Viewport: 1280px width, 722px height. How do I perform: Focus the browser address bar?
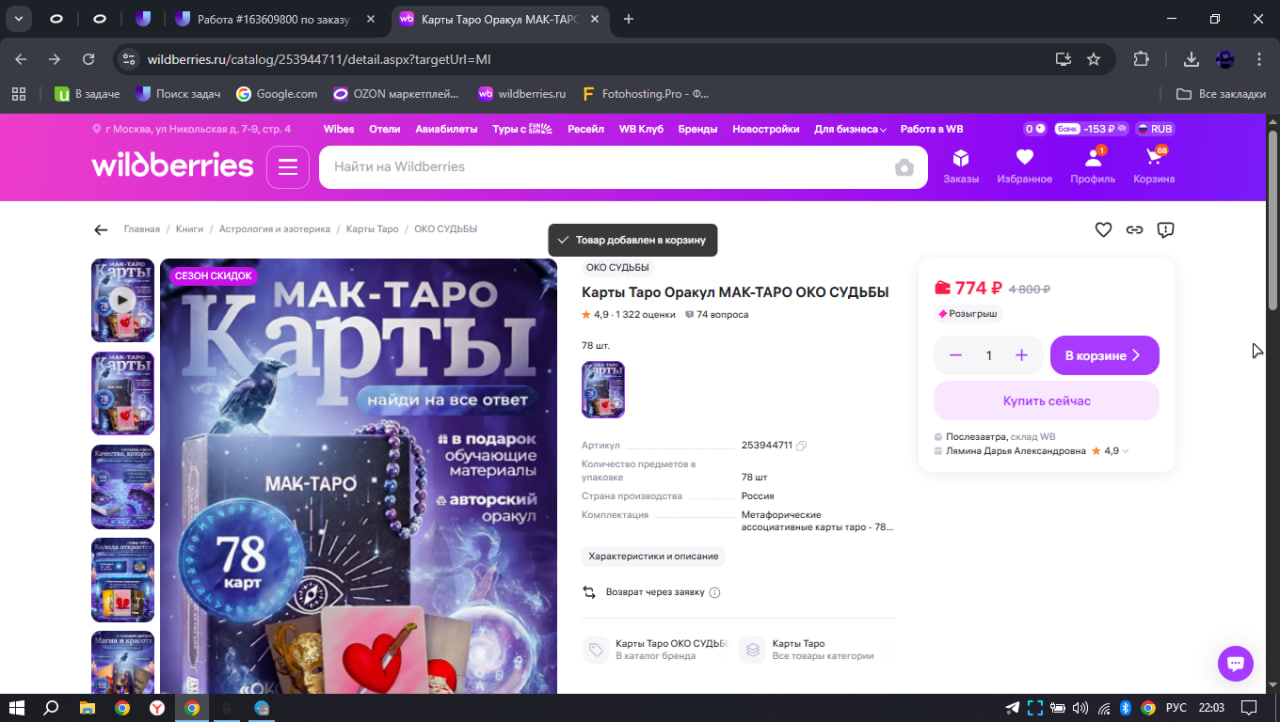591,59
